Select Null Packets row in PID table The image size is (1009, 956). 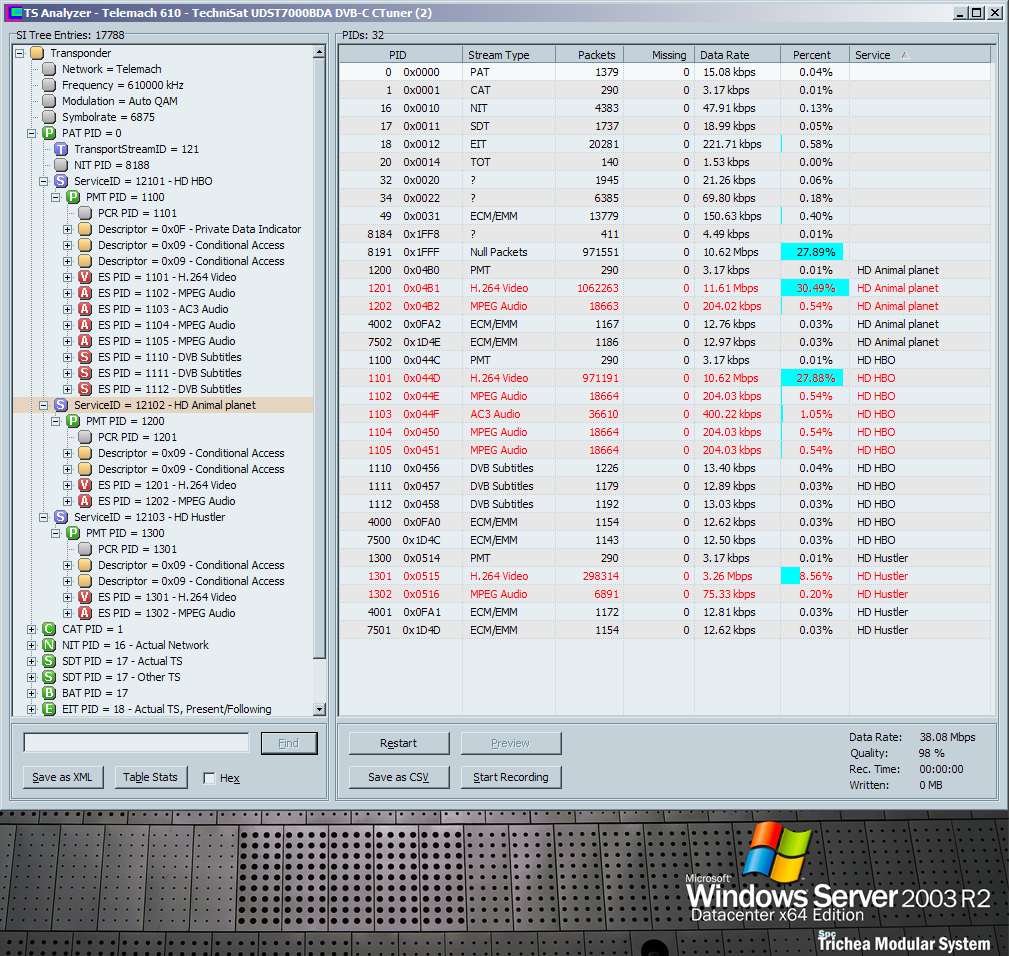coord(665,252)
